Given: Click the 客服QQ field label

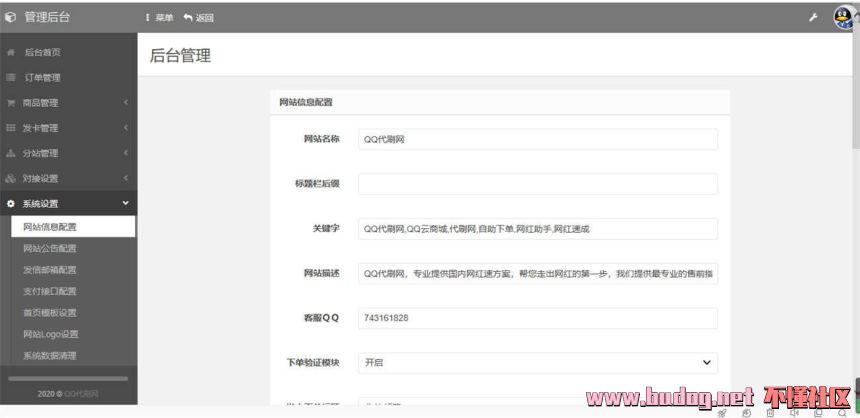Looking at the screenshot, I should pos(321,318).
